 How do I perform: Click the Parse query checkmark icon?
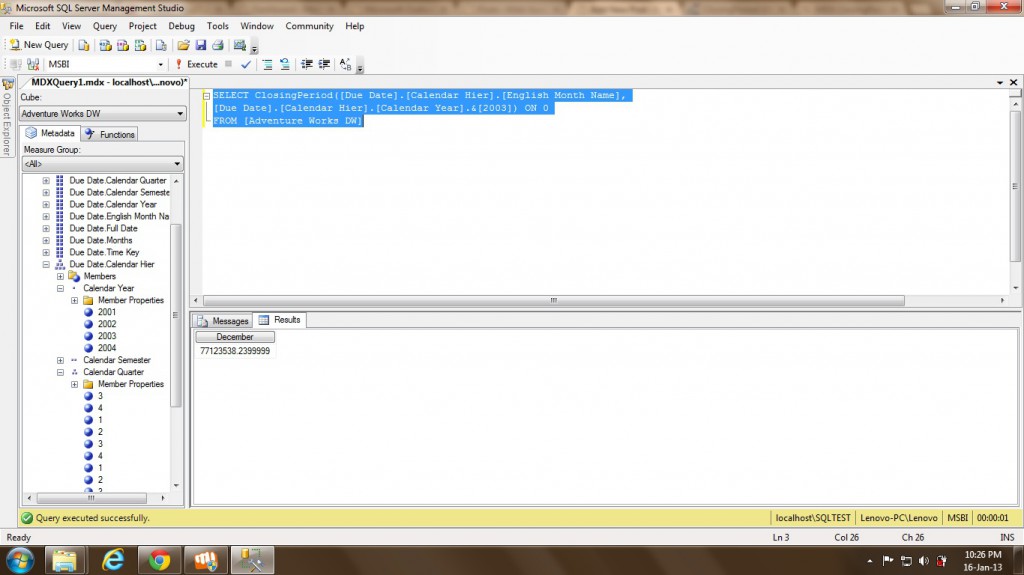tap(246, 64)
